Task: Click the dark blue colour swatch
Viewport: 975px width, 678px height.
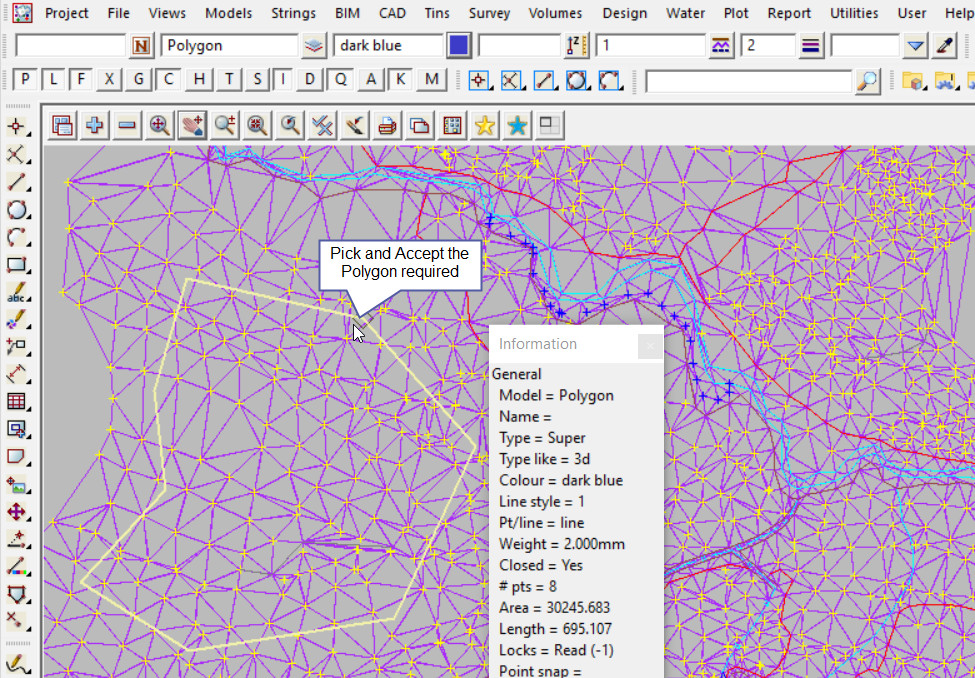Action: coord(459,45)
